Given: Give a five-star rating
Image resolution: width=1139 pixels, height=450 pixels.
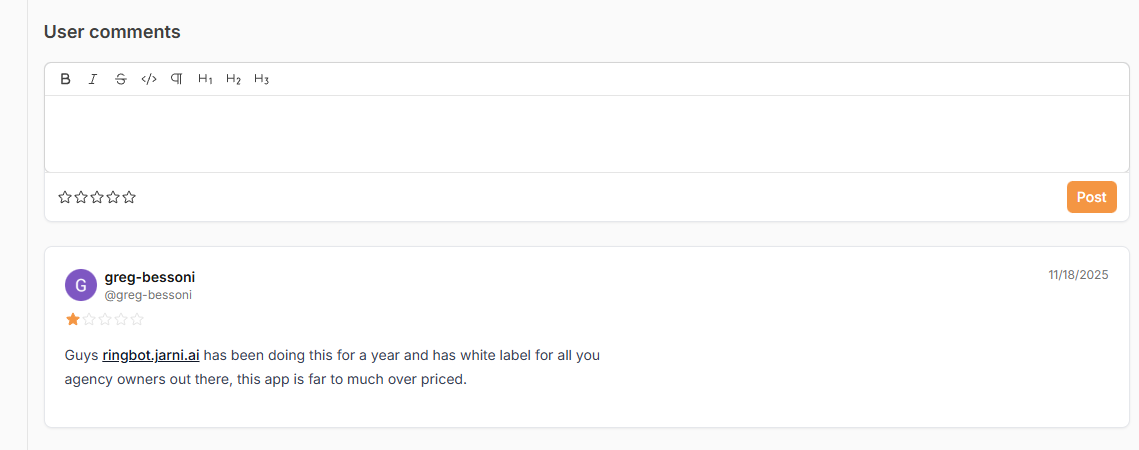Looking at the screenshot, I should click(x=129, y=197).
